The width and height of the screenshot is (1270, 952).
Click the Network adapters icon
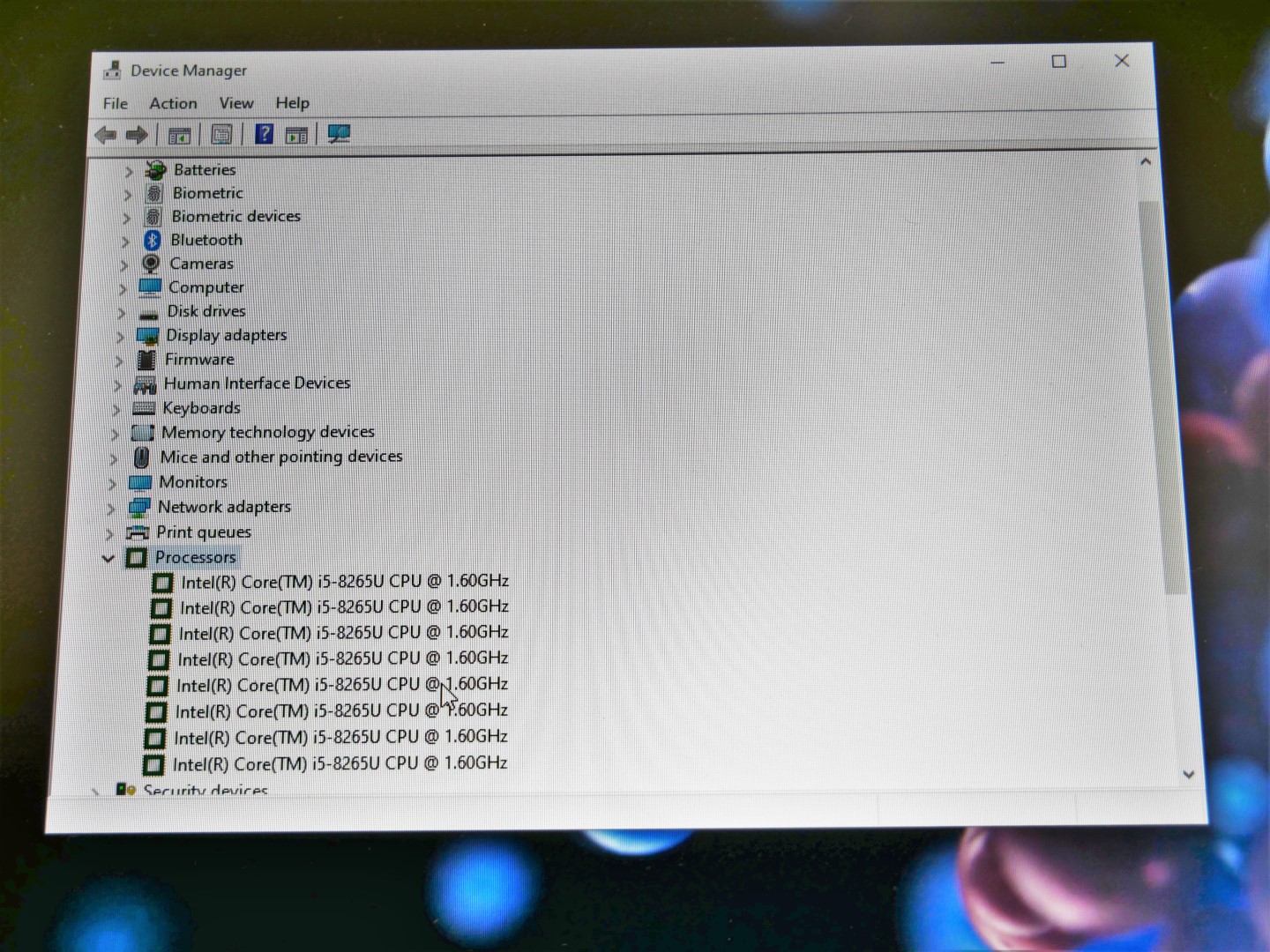(x=138, y=508)
